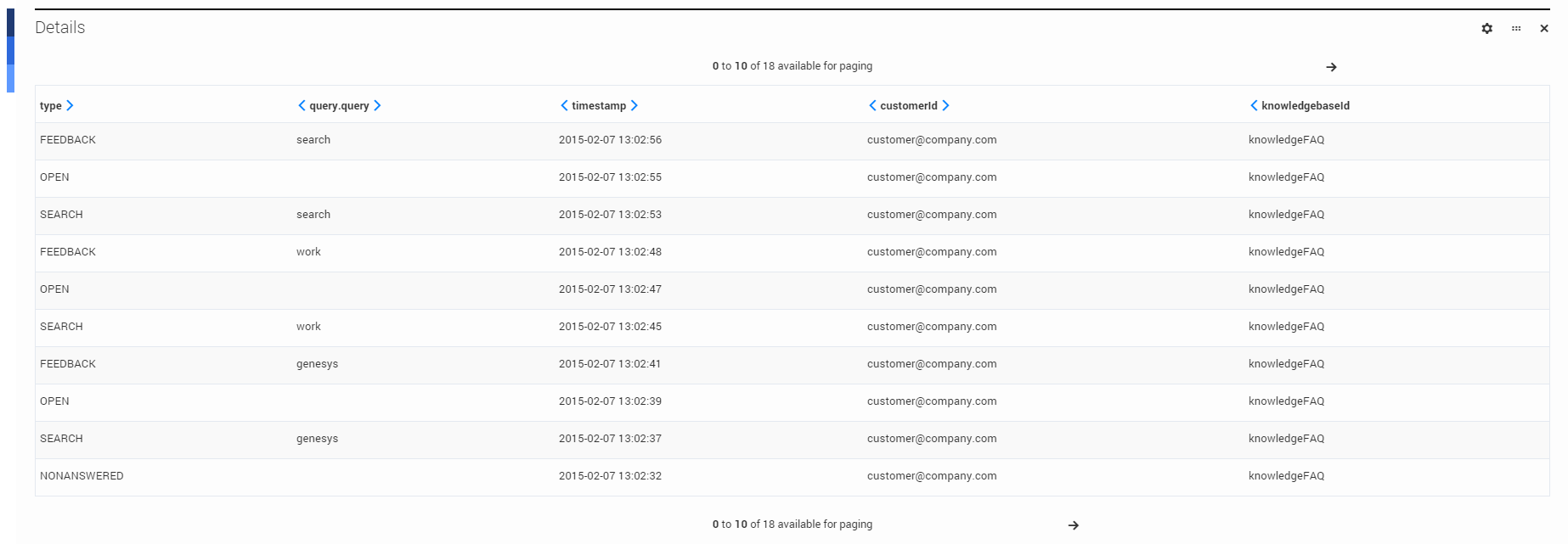Sort by the customerId column header
Image resolution: width=1568 pixels, height=544 pixels.
pyautogui.click(x=908, y=106)
